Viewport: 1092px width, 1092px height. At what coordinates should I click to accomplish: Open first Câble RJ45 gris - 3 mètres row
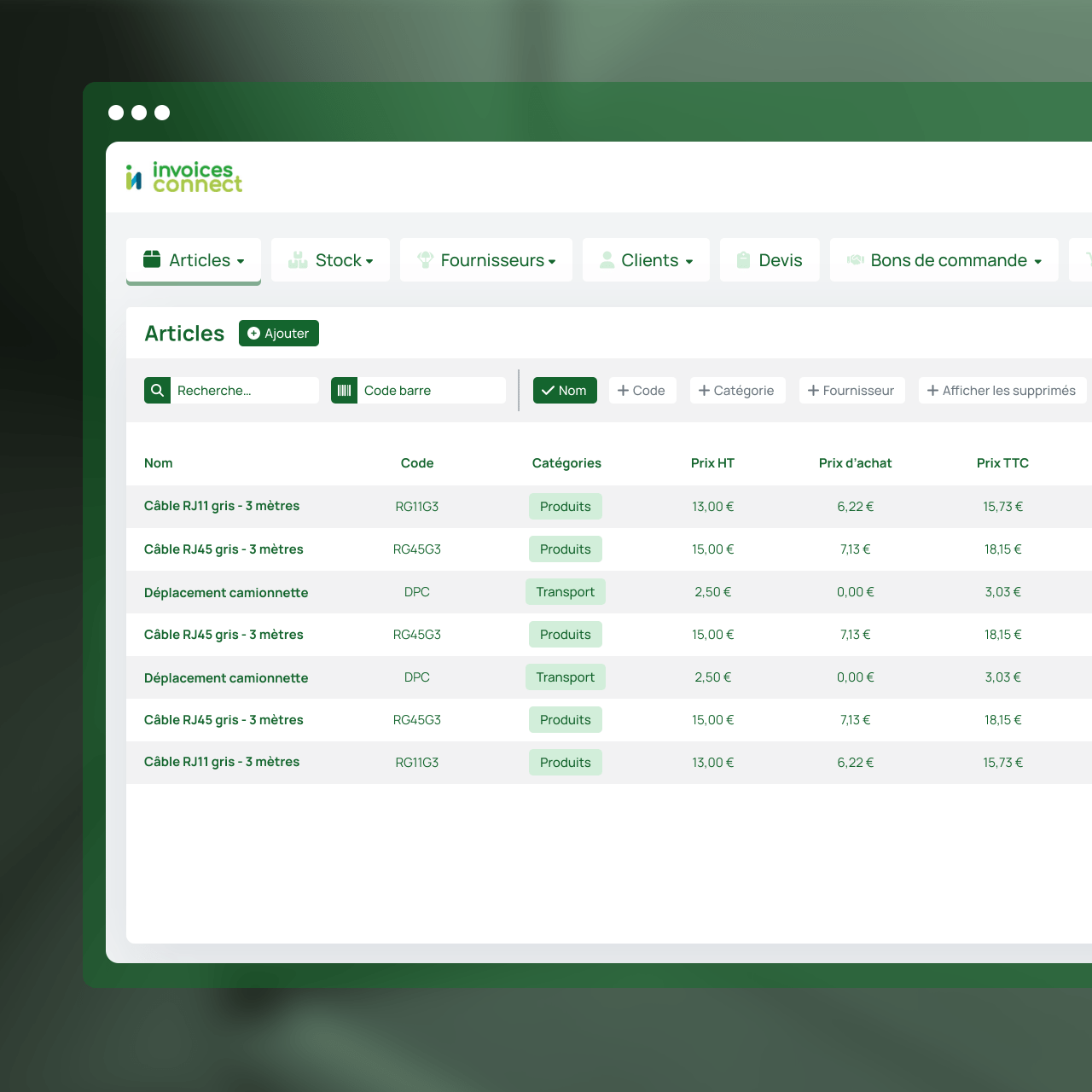pos(609,549)
